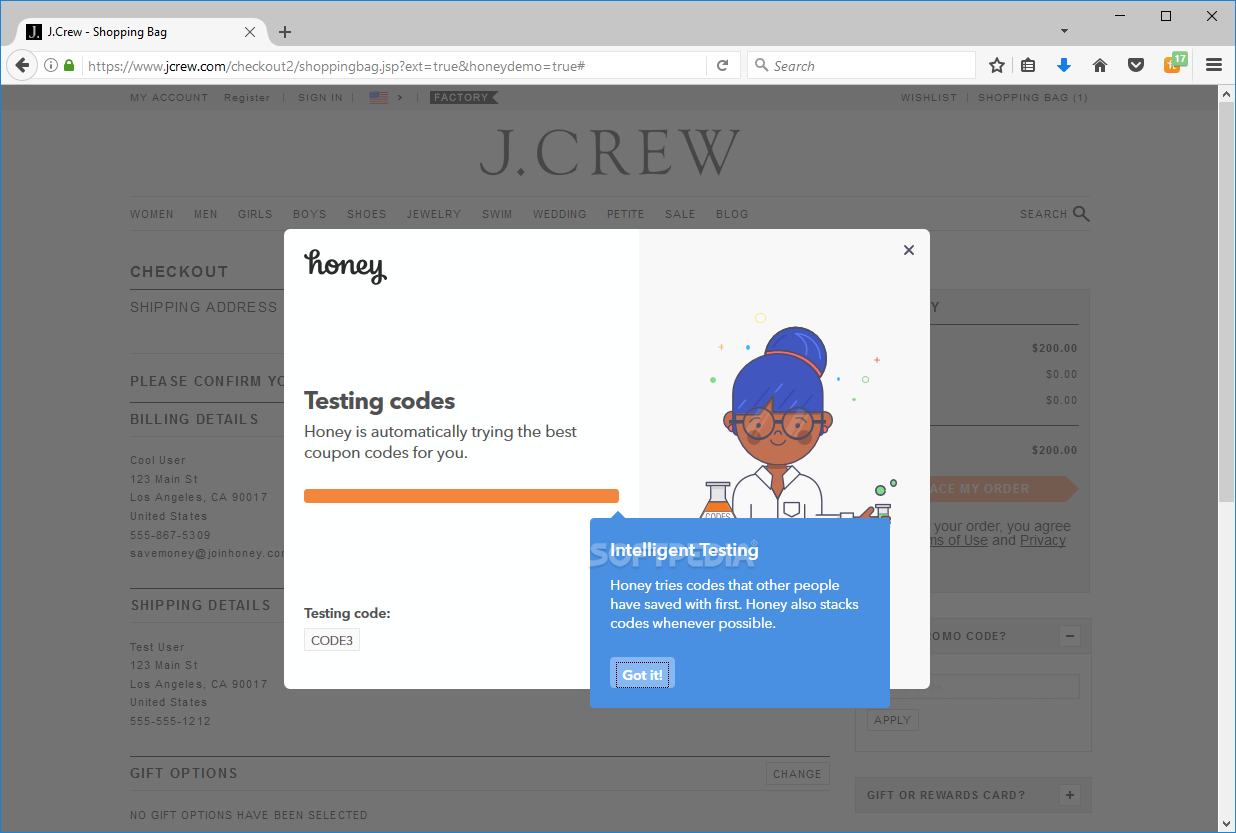1236x833 pixels.
Task: Open the Firefox hamburger menu
Action: click(x=1214, y=65)
